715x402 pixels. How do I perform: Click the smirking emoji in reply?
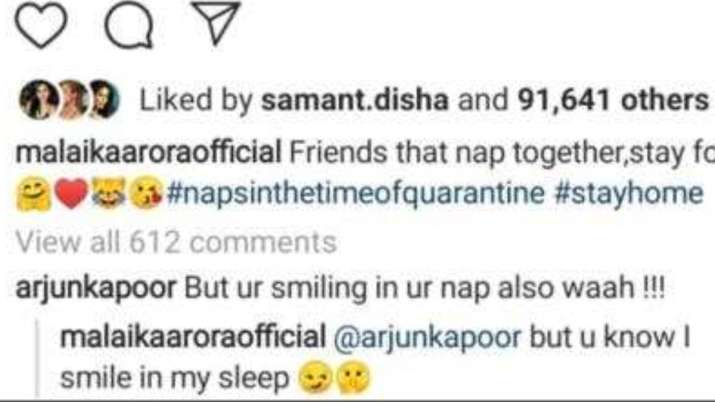[x=315, y=378]
